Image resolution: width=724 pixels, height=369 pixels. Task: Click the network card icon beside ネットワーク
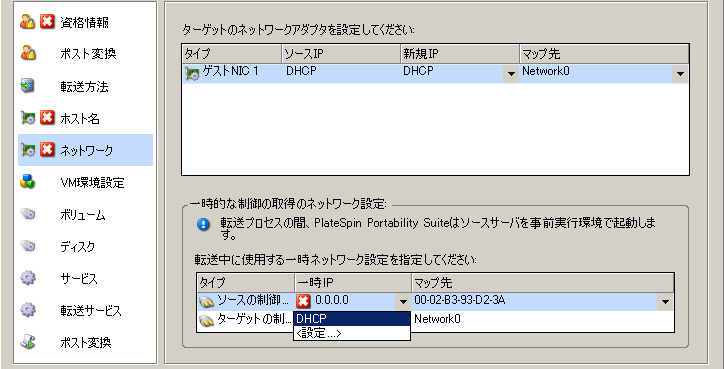(28, 150)
